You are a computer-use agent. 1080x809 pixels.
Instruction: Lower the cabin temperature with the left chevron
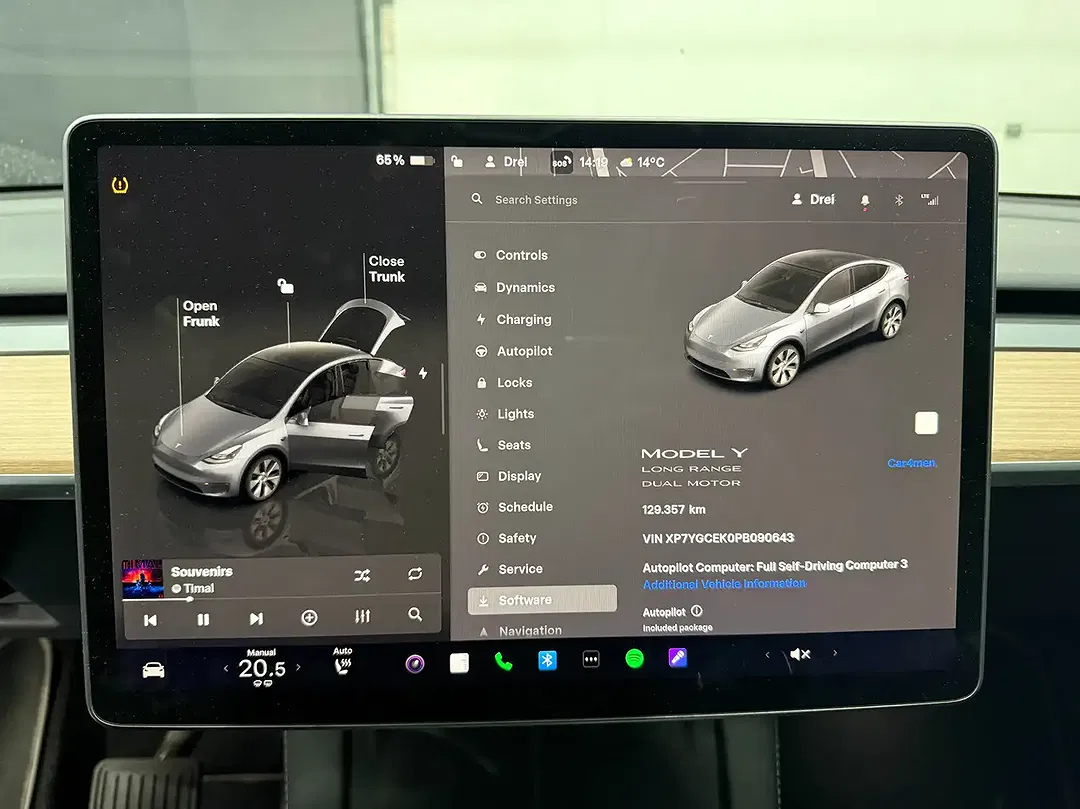coord(225,667)
